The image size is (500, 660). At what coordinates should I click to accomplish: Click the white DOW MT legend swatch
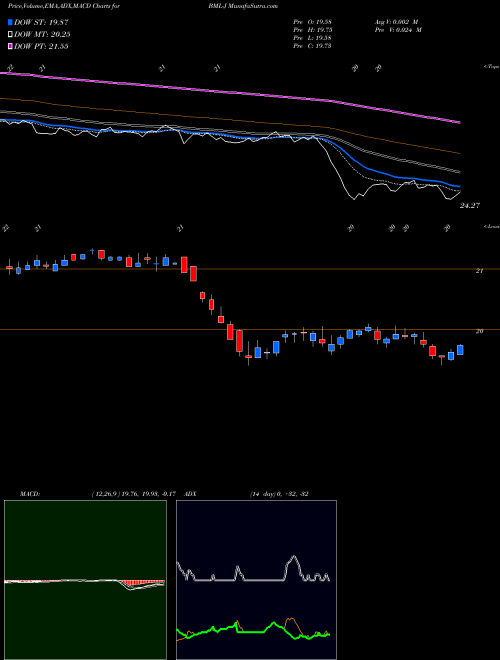pos(10,35)
